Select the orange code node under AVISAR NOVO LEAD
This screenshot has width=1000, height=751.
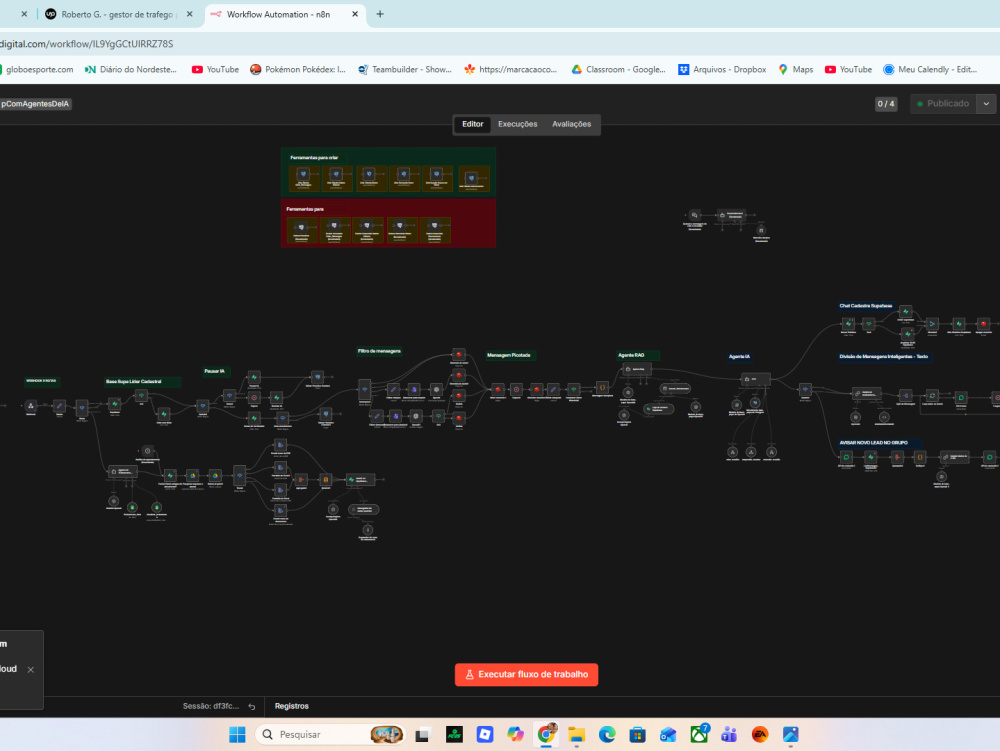[920, 457]
